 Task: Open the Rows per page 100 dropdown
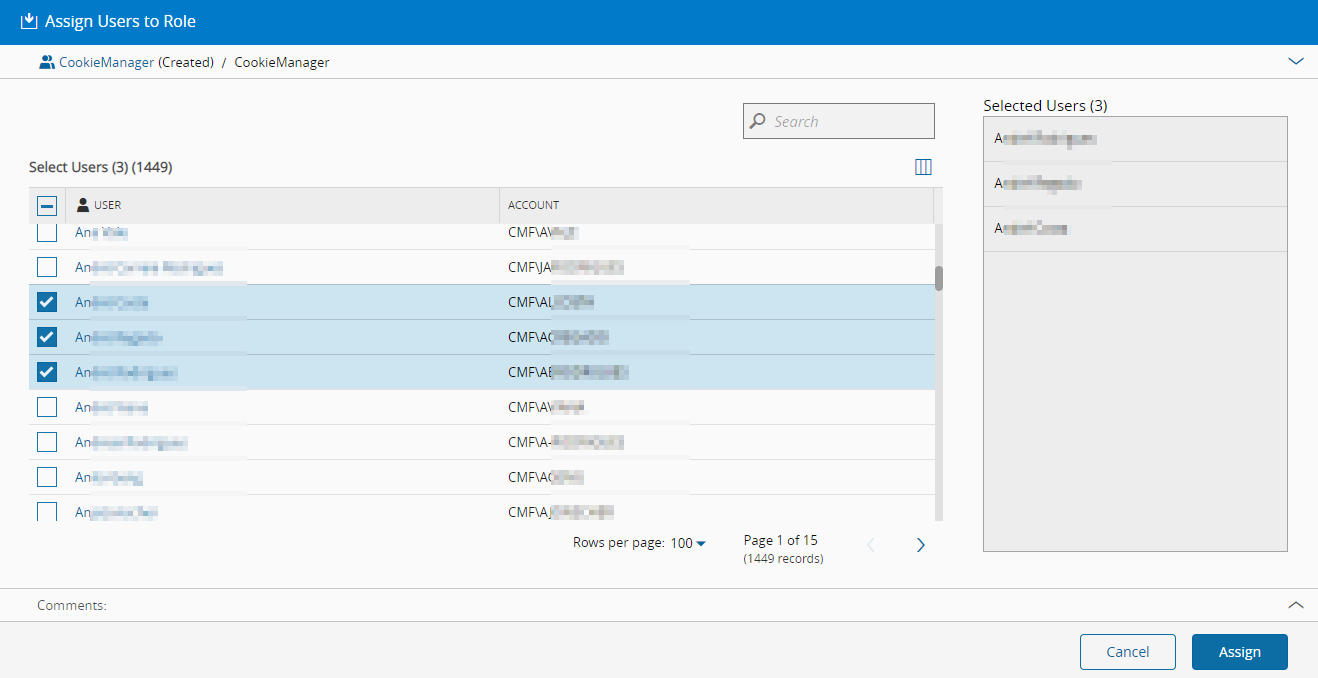(687, 543)
